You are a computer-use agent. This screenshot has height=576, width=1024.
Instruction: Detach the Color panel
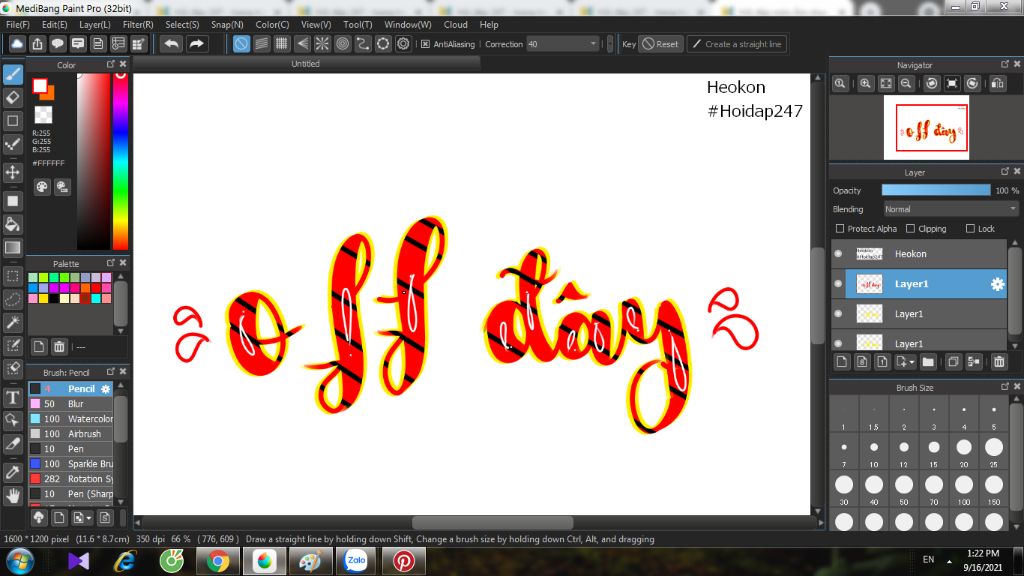click(110, 64)
